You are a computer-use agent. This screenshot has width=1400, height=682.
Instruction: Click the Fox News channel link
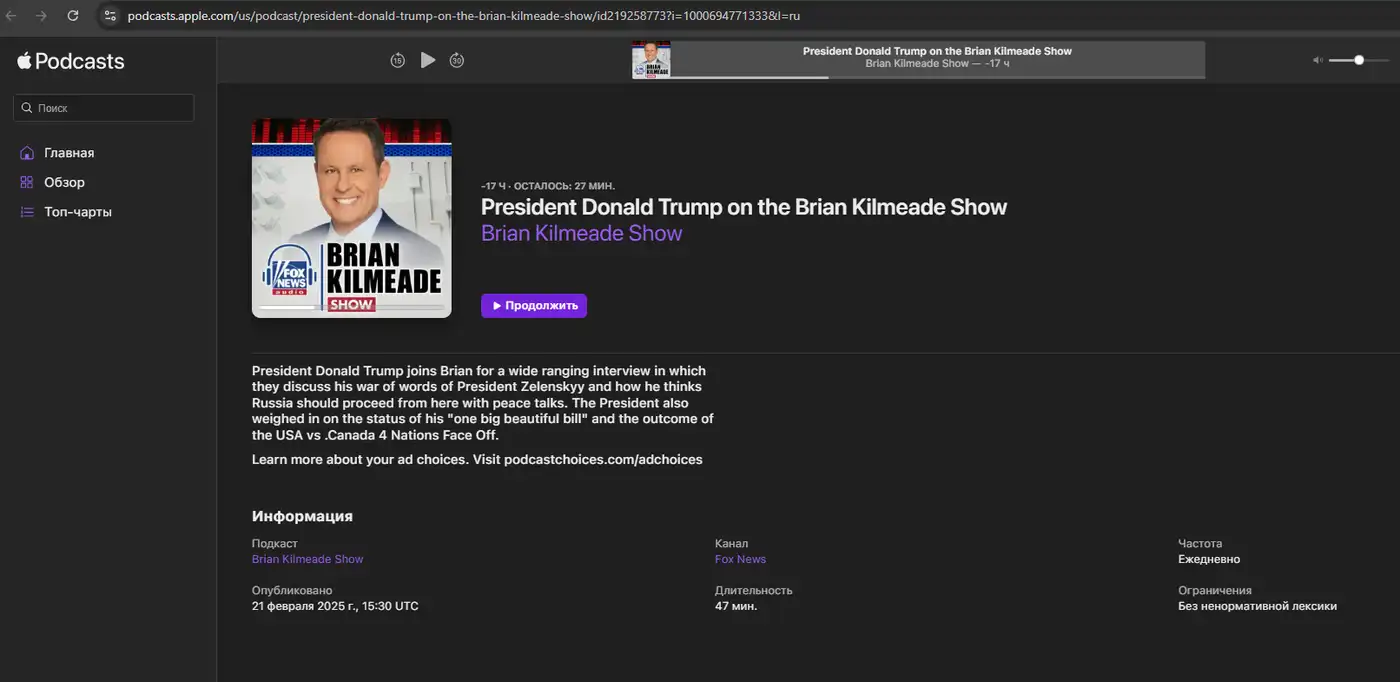(x=740, y=559)
